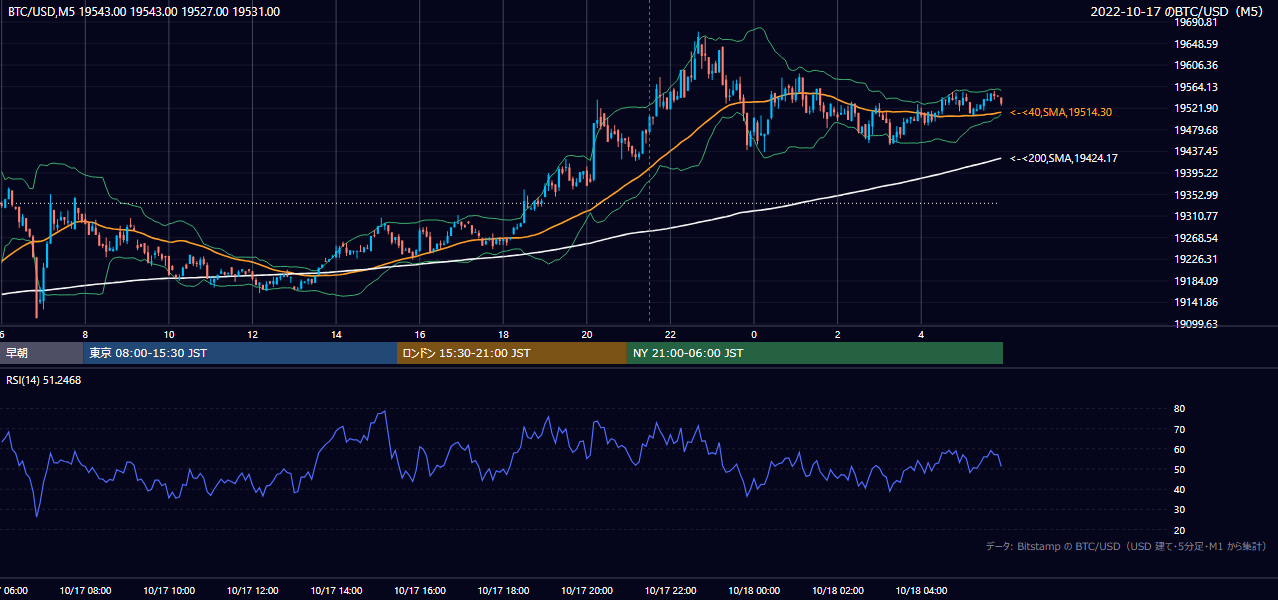Click hour tick 12 under price chart
This screenshot has width=1278, height=600.
(252, 334)
